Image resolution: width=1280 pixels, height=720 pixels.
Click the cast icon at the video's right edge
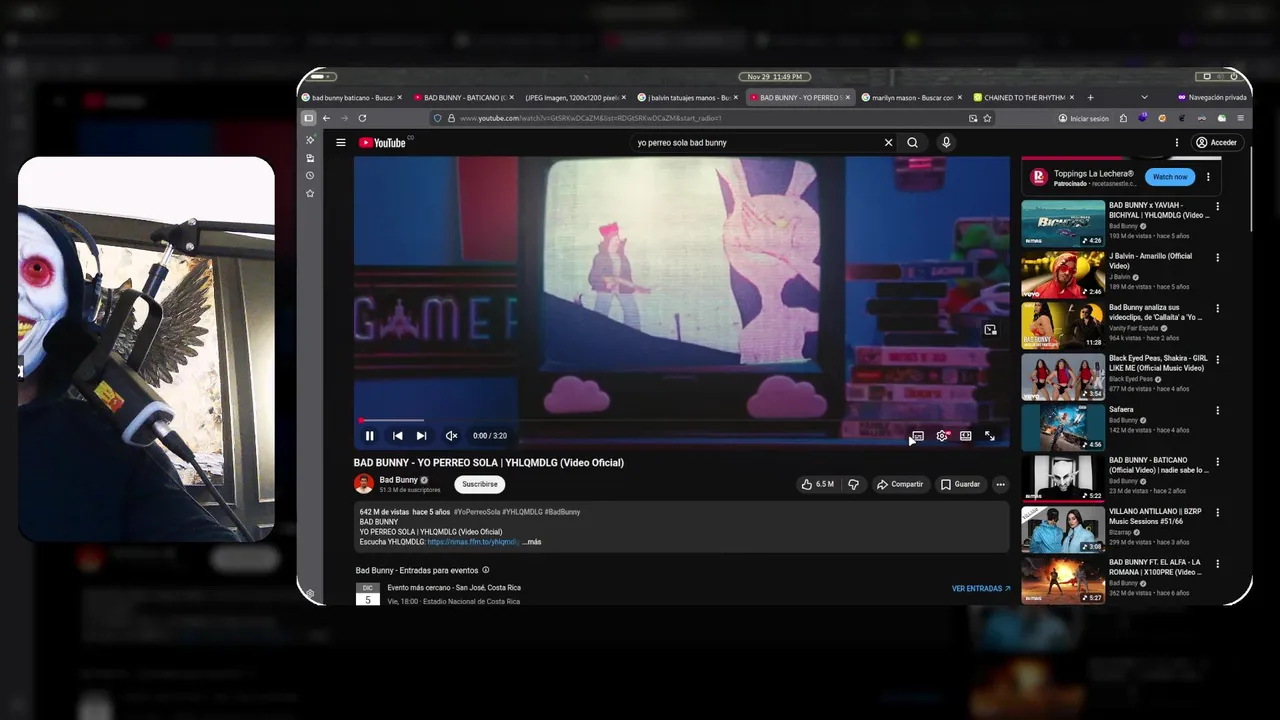tap(990, 330)
